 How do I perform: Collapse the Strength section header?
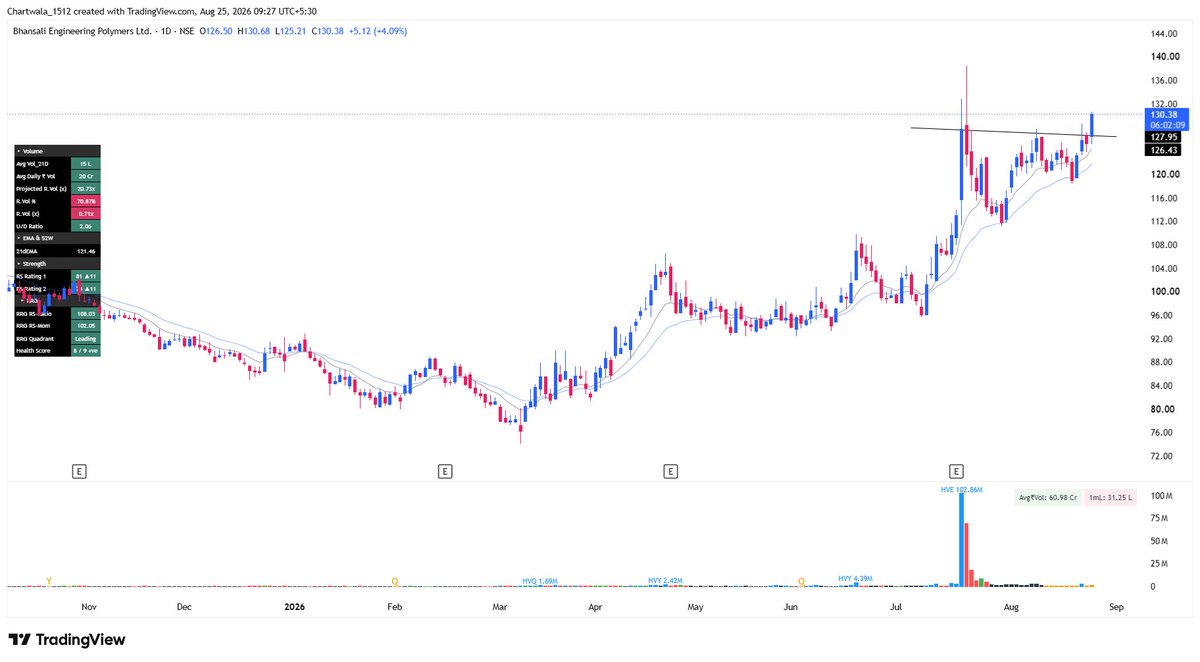57,263
